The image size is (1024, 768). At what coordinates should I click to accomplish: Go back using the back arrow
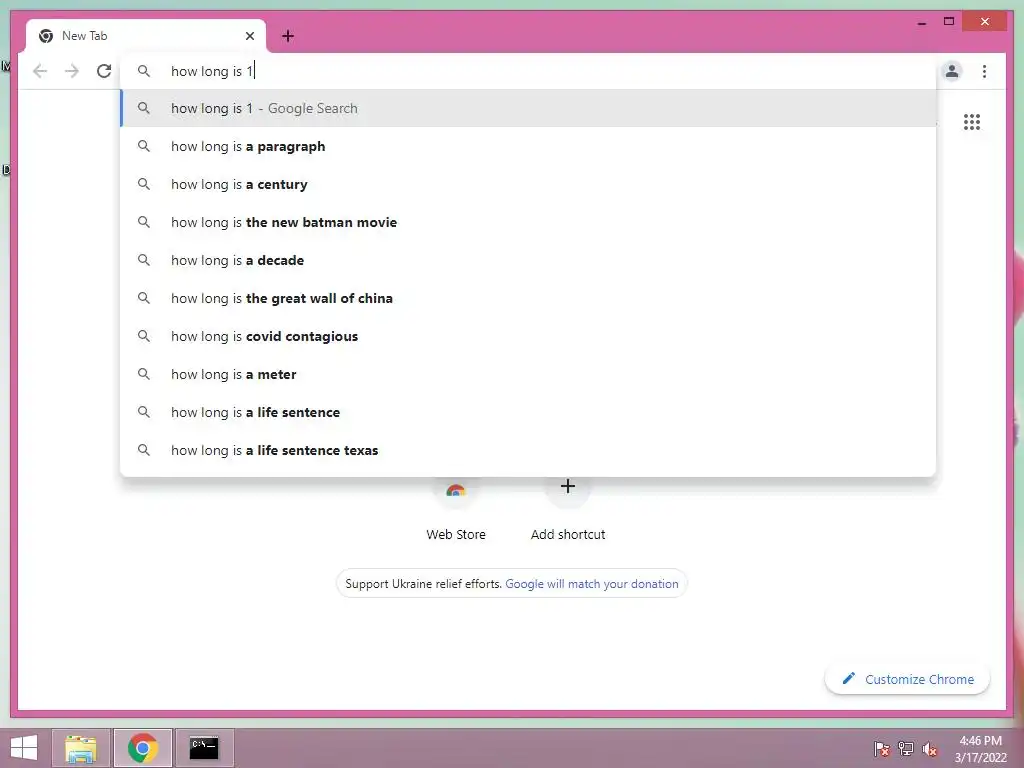tap(40, 71)
